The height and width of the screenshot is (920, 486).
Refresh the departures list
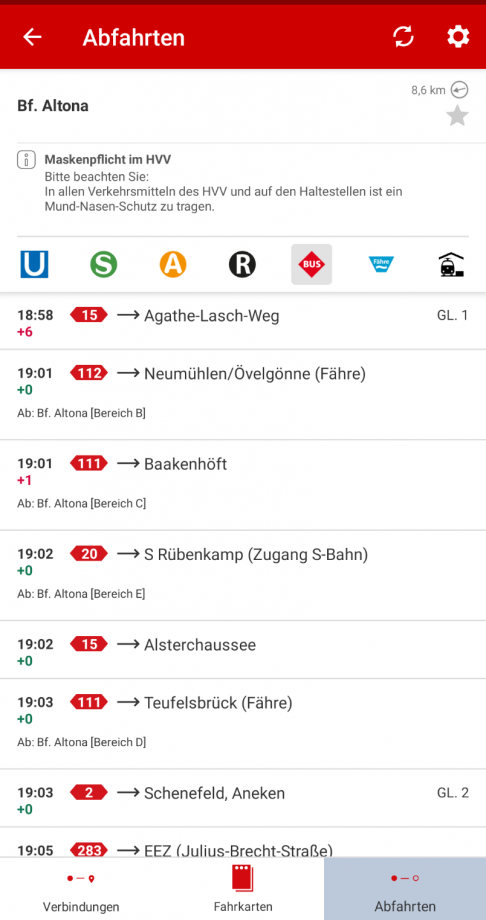pyautogui.click(x=403, y=37)
